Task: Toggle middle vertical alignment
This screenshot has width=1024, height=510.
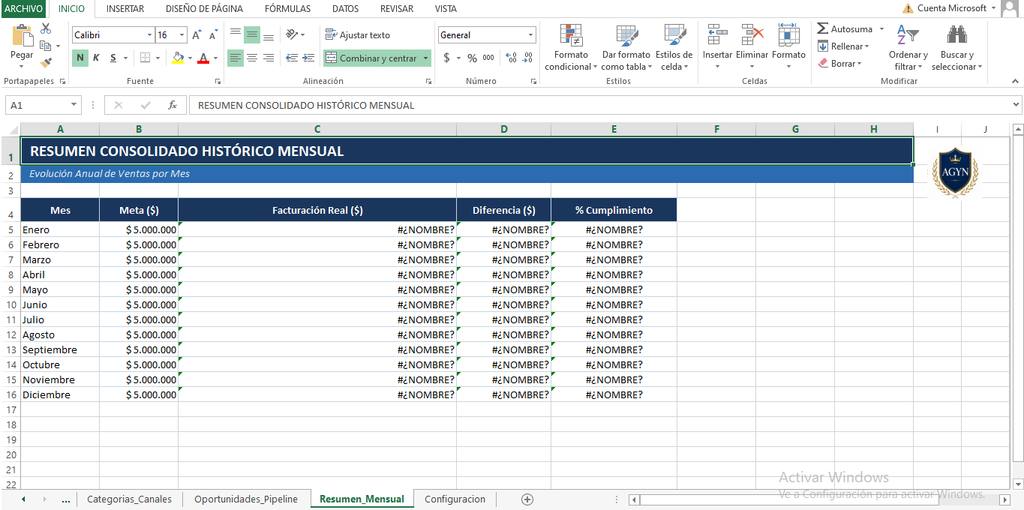Action: click(x=252, y=35)
